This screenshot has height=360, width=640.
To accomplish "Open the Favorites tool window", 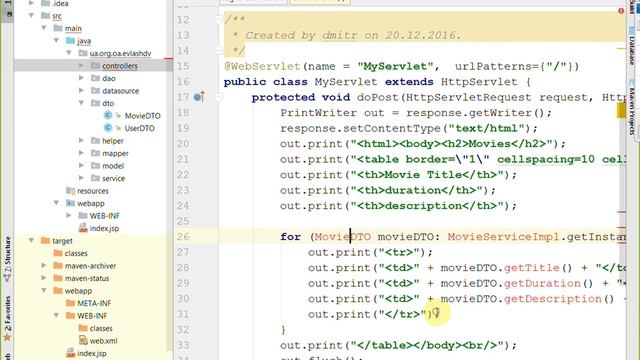I will point(8,318).
